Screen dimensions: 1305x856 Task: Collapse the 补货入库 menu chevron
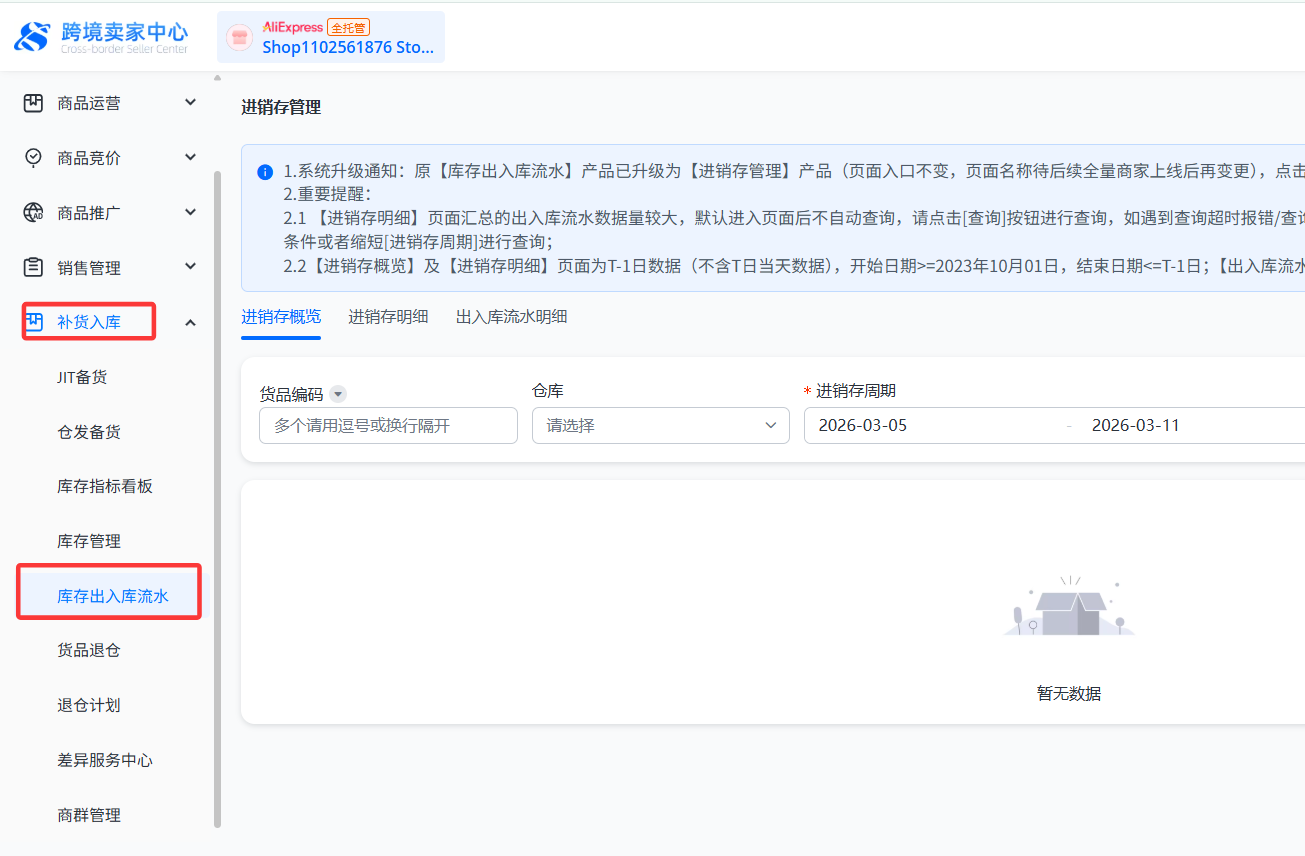tap(190, 322)
